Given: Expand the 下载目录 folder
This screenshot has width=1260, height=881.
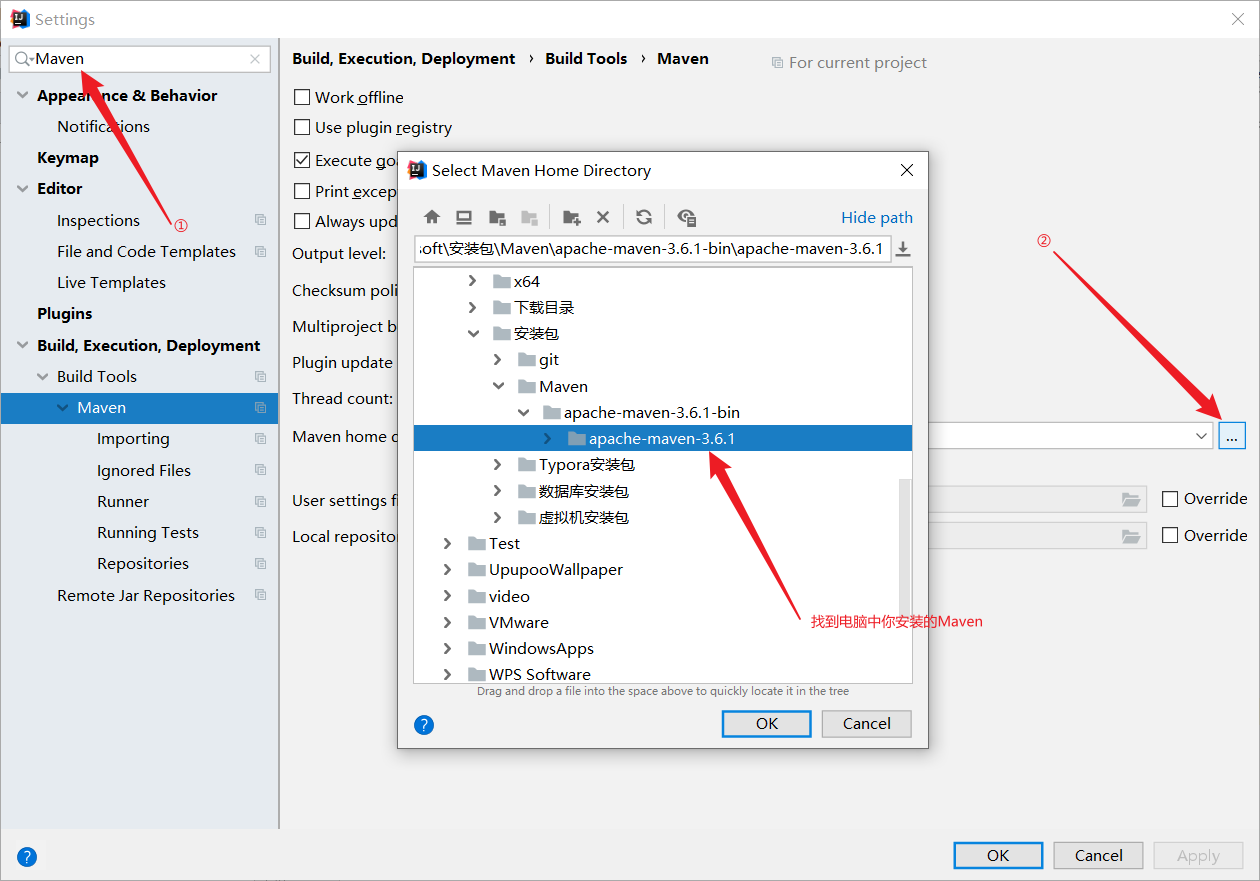Looking at the screenshot, I should (x=473, y=307).
